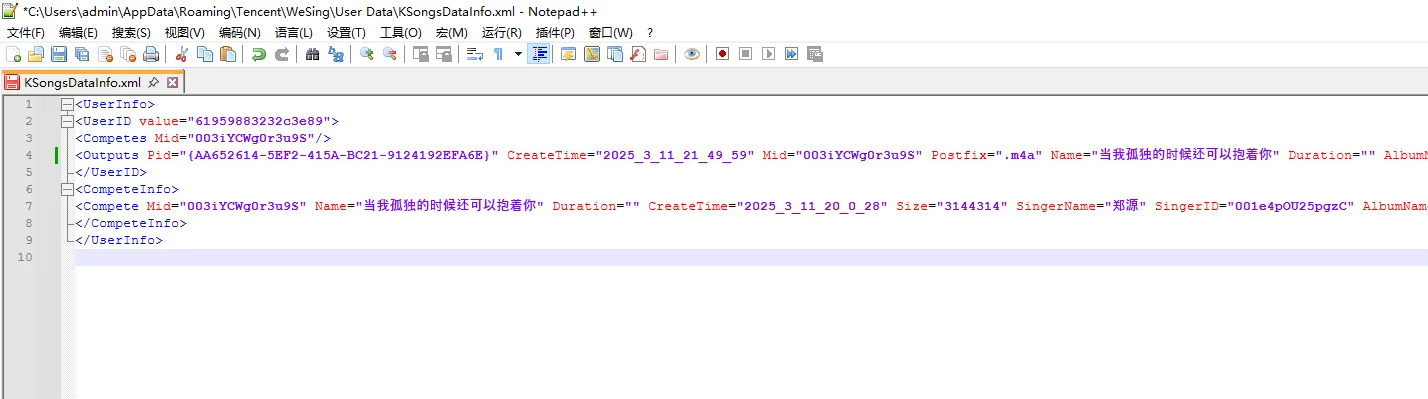1428x399 pixels.
Task: Open the 宏(M) menu
Action: click(452, 33)
